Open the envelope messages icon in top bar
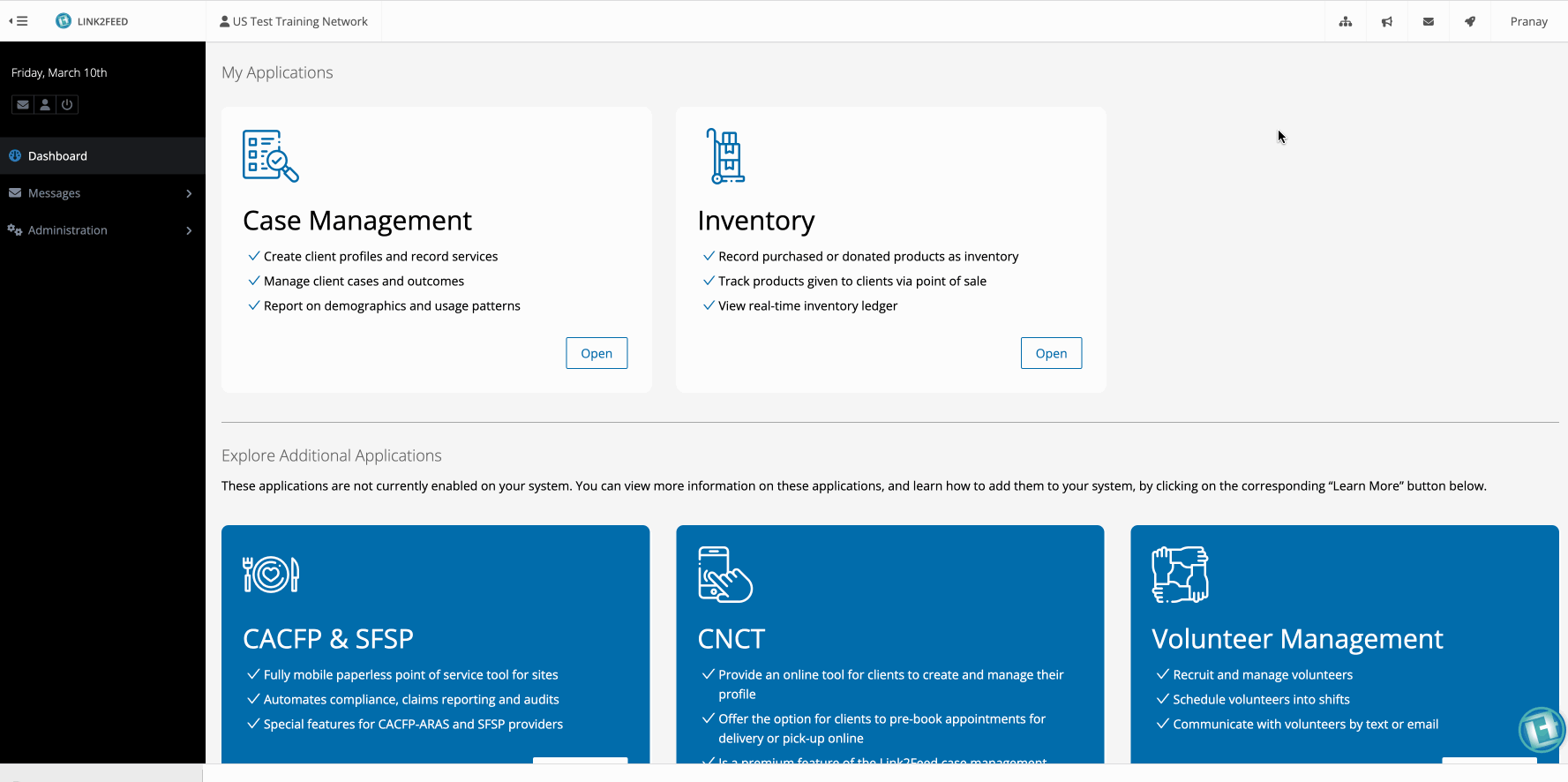1568x782 pixels. click(1428, 21)
